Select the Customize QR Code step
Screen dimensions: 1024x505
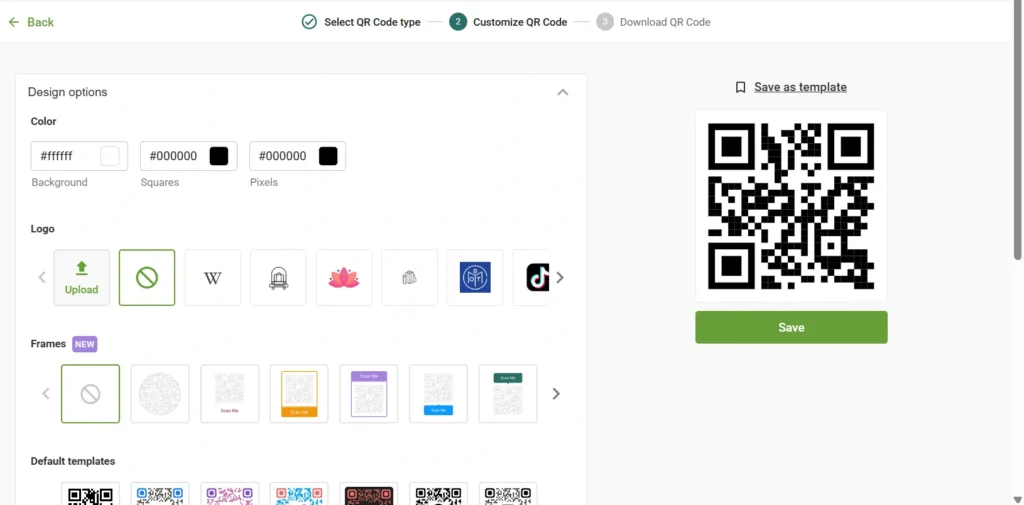(x=508, y=22)
